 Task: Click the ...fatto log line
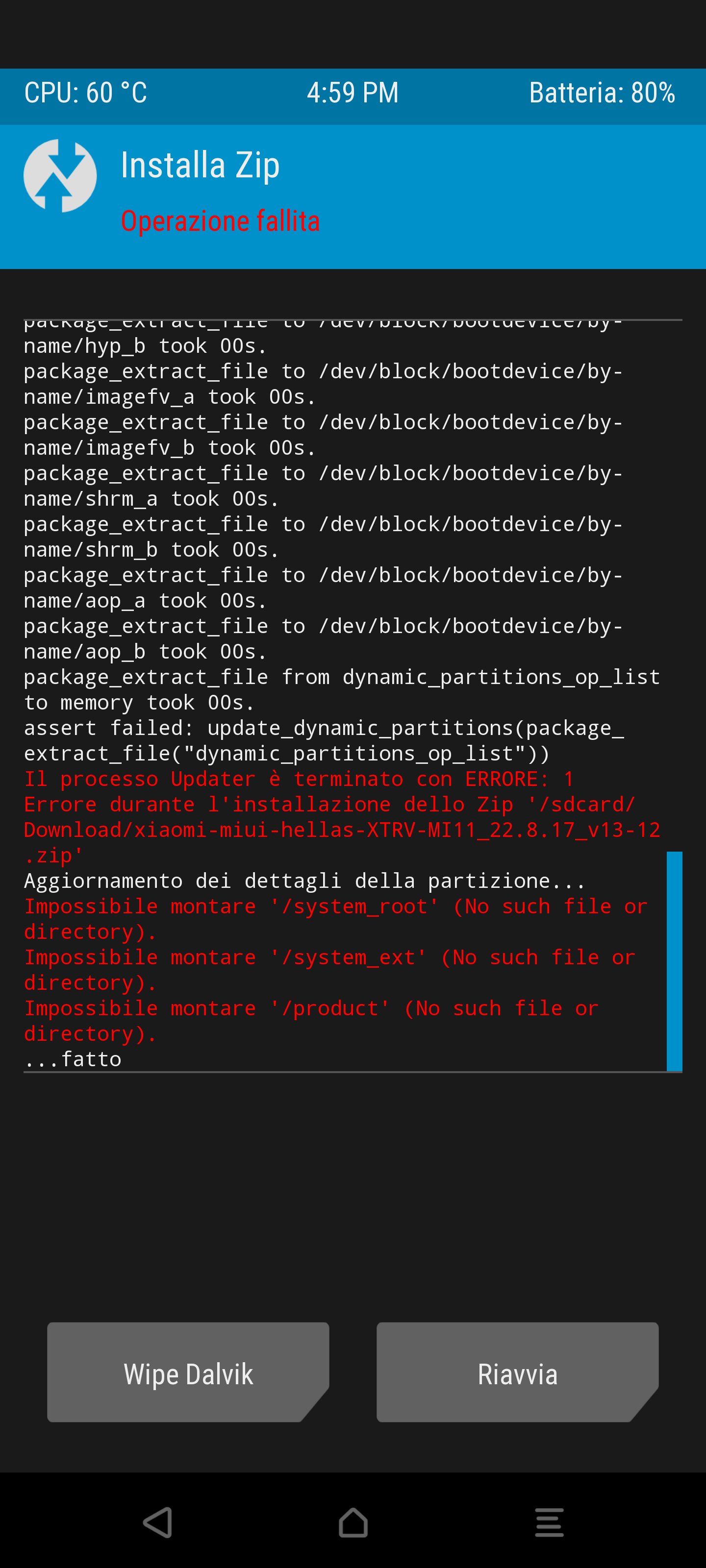(x=73, y=1060)
